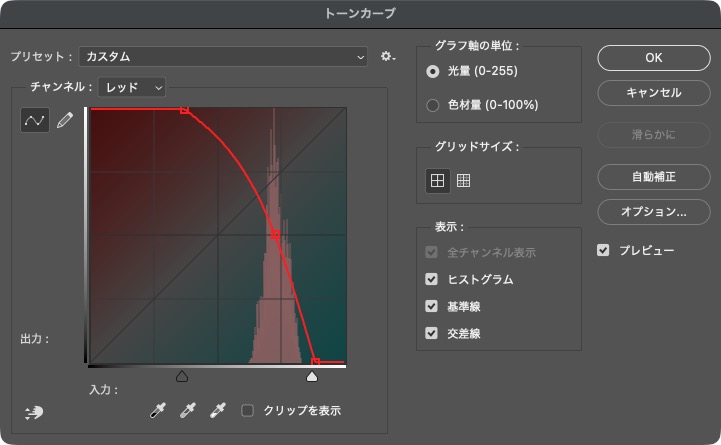
Task: Open the プリセット dropdown showing カスタム
Action: (x=223, y=57)
